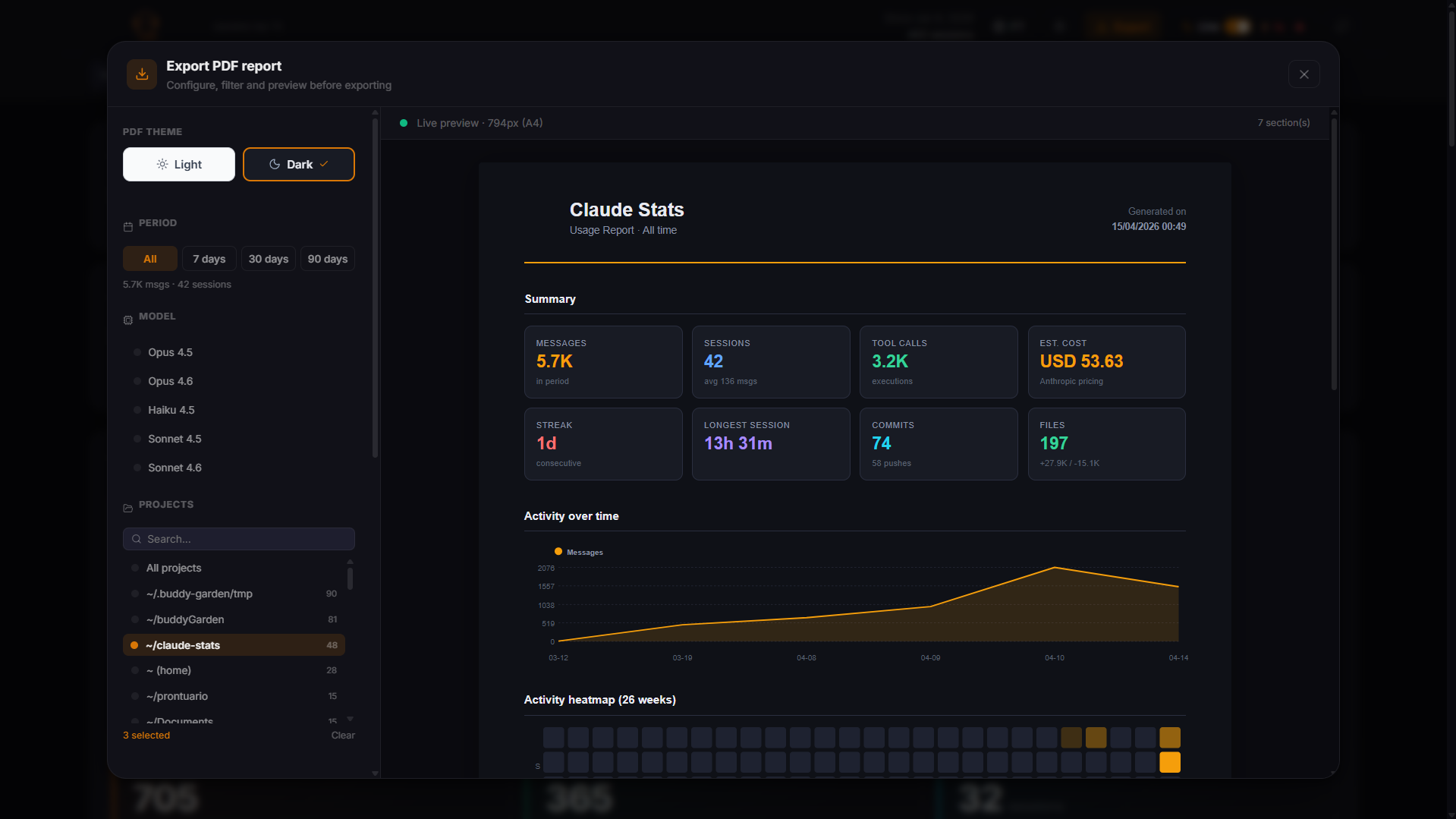
Task: Switch the PDF theme to Light
Action: [178, 164]
